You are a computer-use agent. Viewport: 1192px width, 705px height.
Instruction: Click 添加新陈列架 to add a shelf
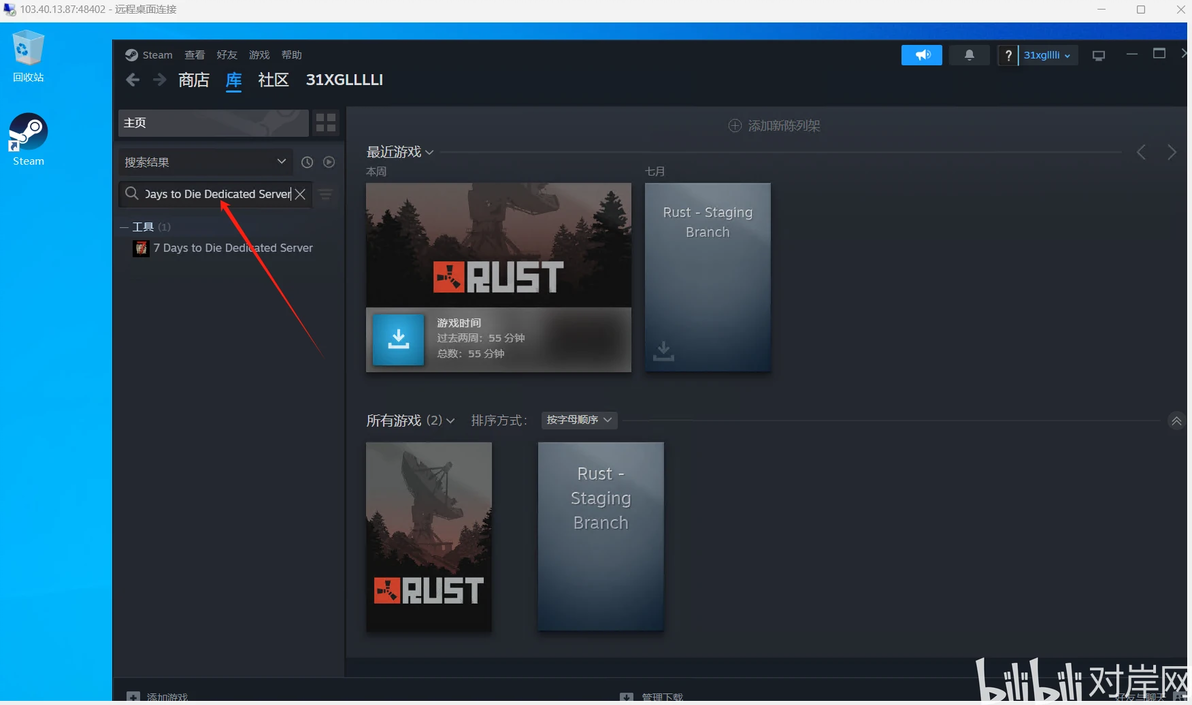(774, 125)
